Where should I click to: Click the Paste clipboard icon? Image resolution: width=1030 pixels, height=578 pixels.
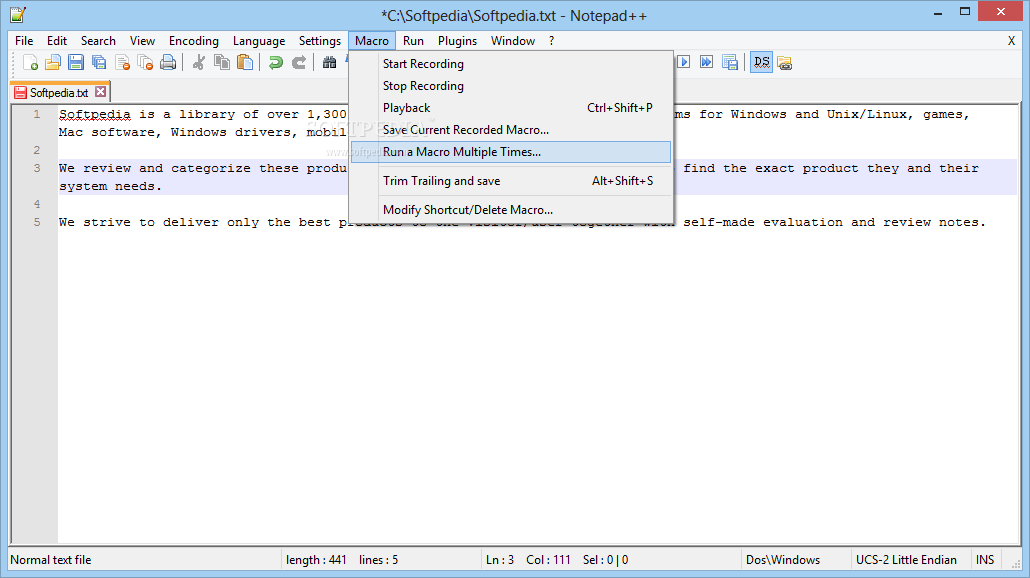point(245,63)
